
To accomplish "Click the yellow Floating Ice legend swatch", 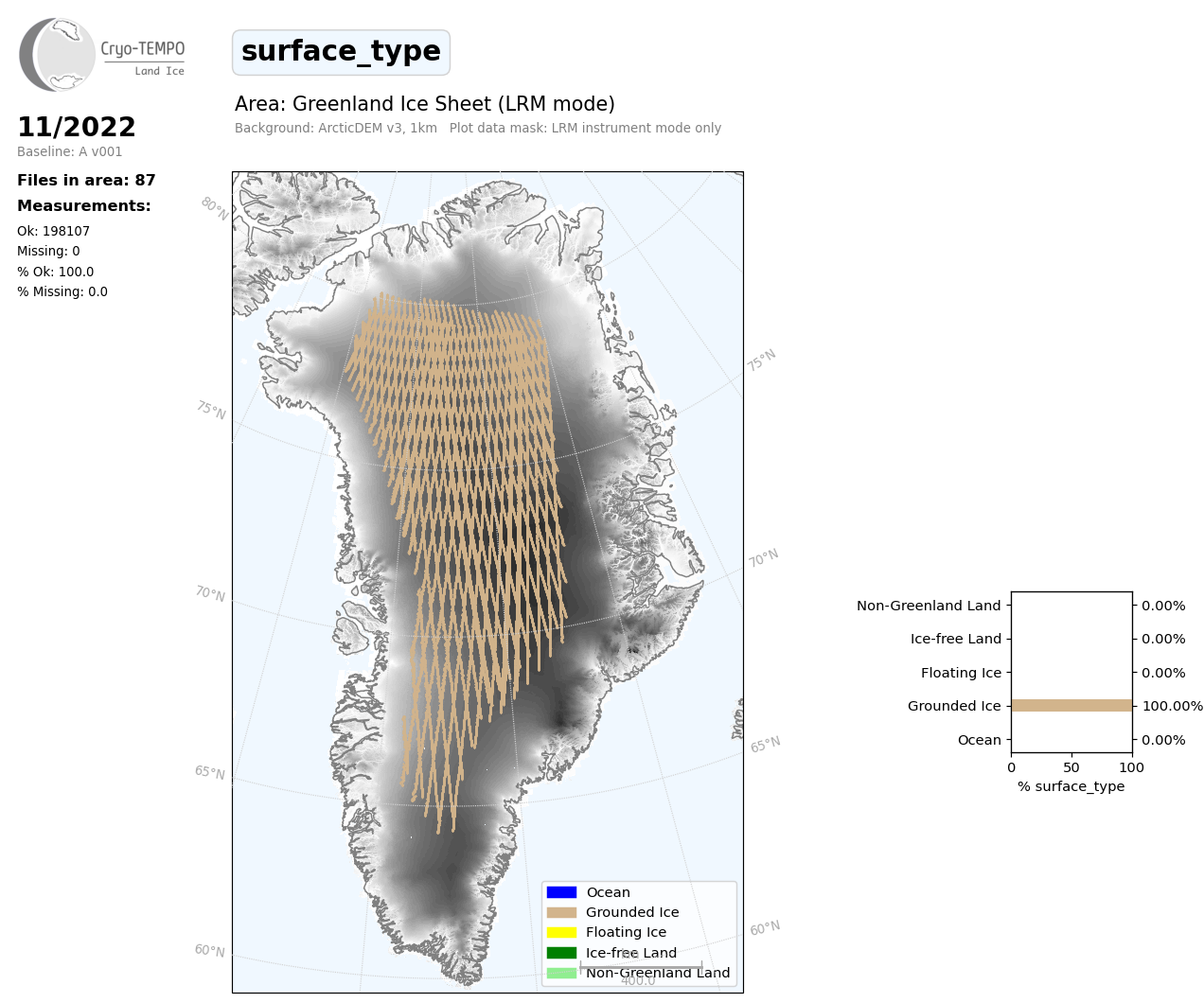I will click(561, 932).
